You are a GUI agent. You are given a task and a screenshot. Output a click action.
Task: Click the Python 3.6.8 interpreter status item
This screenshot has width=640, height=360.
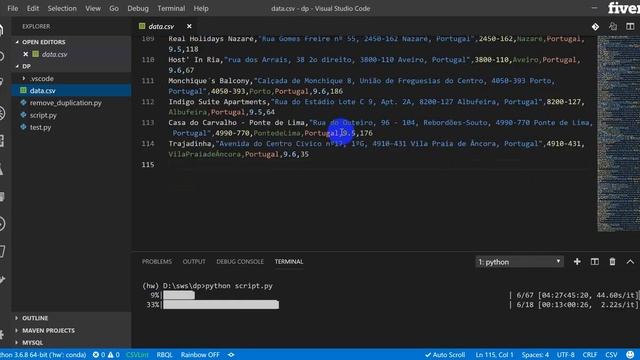pyautogui.click(x=43, y=355)
